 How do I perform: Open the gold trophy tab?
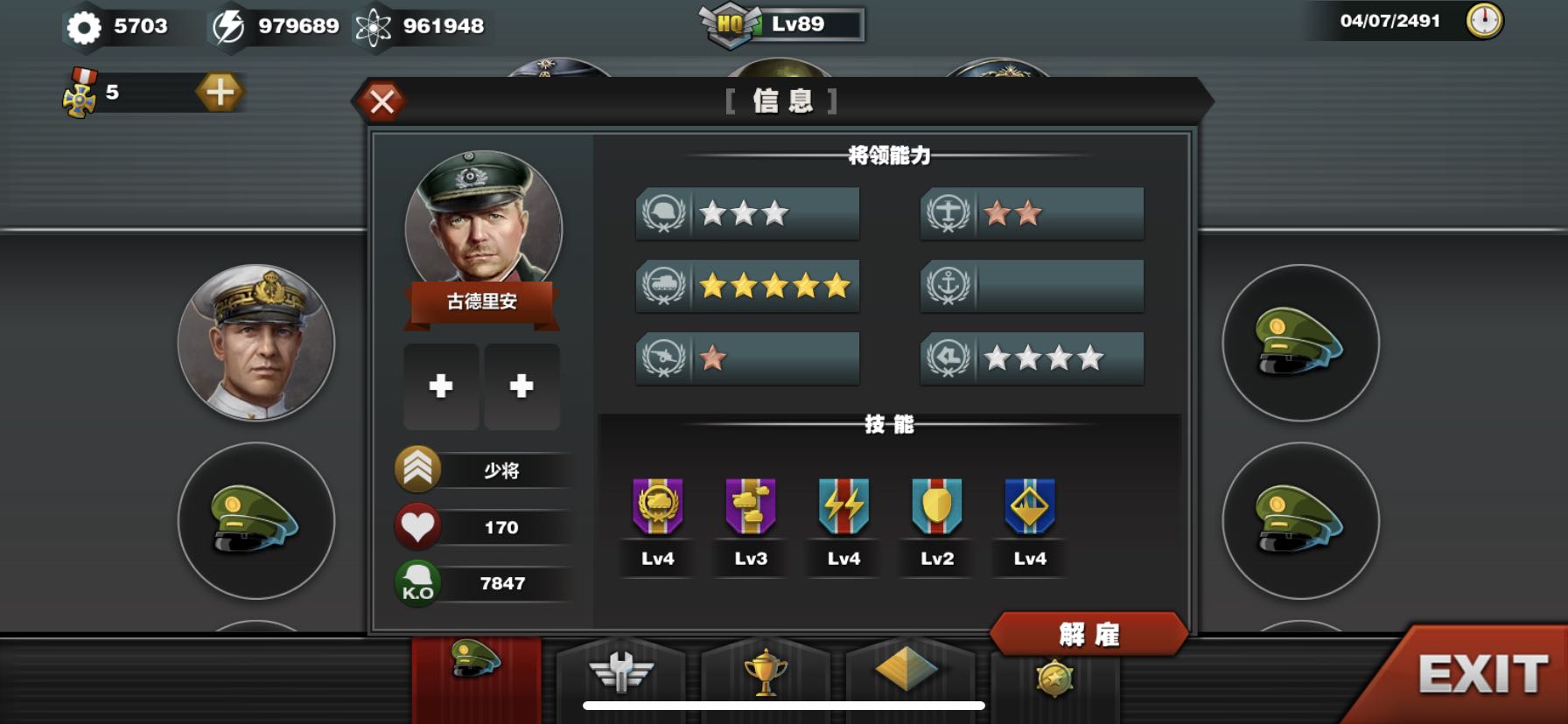[766, 672]
